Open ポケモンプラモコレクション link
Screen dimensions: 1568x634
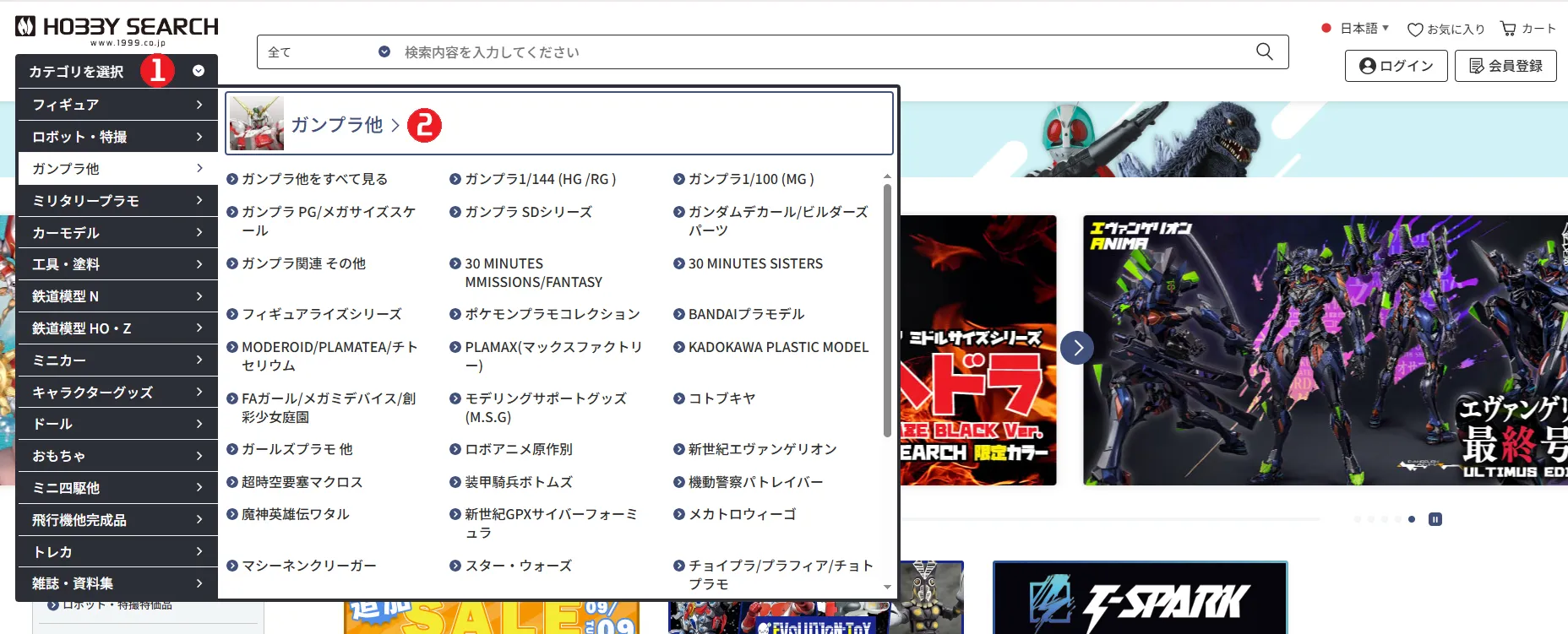point(553,314)
